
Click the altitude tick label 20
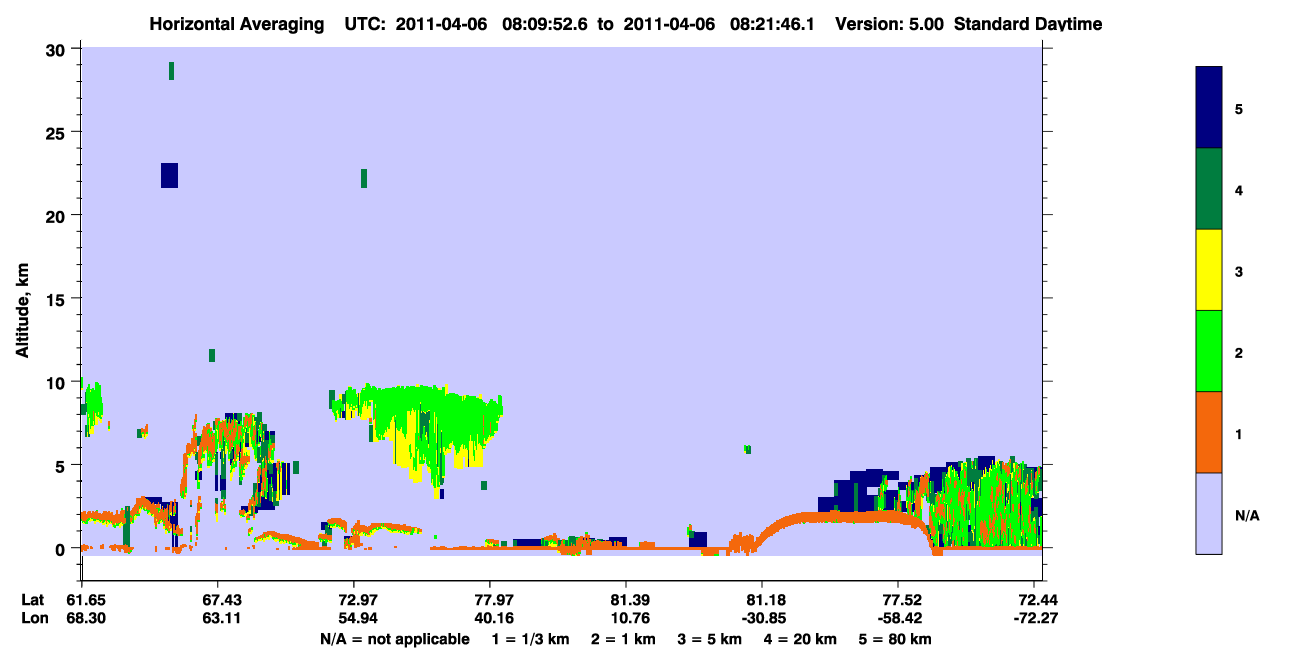point(58,215)
